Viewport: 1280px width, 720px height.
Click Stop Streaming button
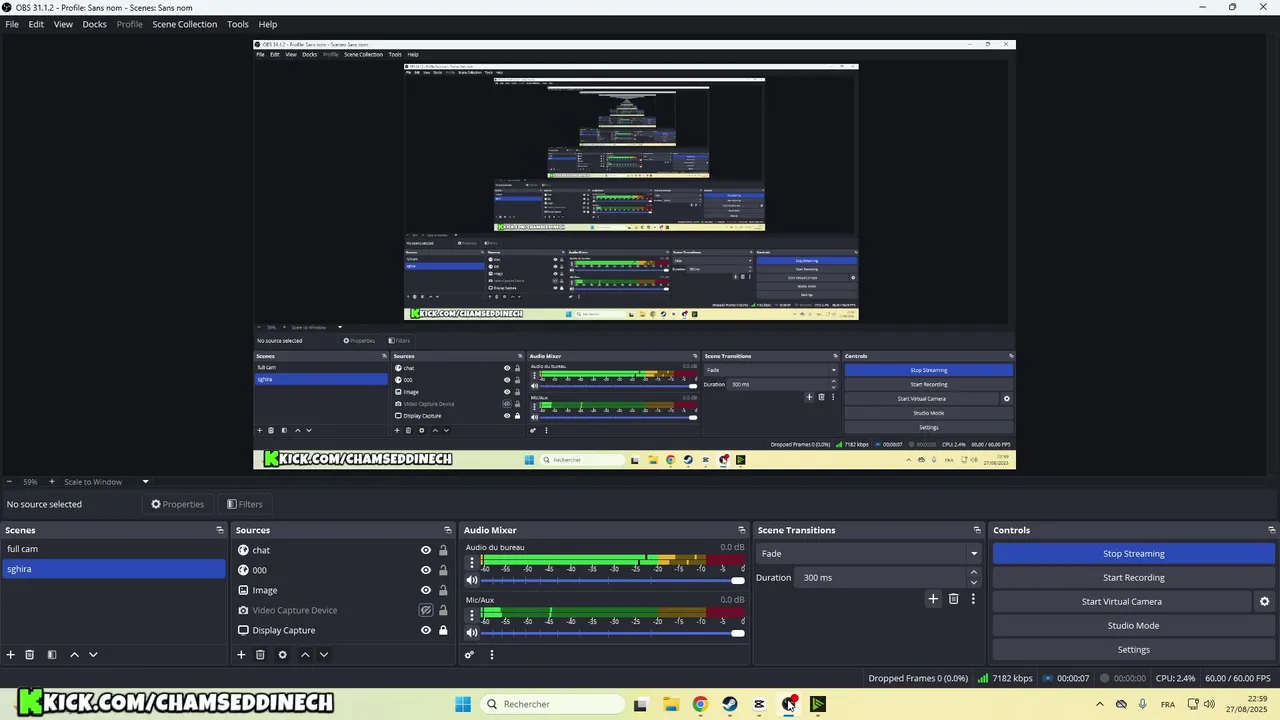[x=1134, y=553]
